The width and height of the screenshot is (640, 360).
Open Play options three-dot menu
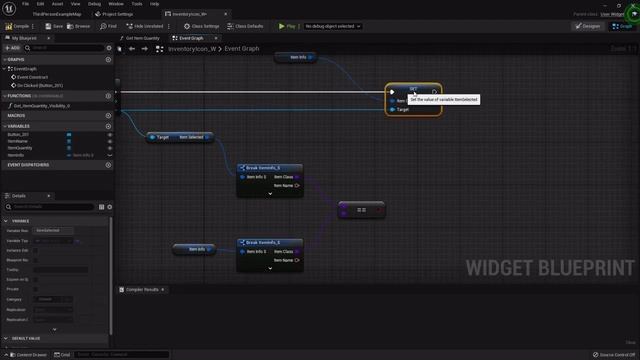pos(299,26)
